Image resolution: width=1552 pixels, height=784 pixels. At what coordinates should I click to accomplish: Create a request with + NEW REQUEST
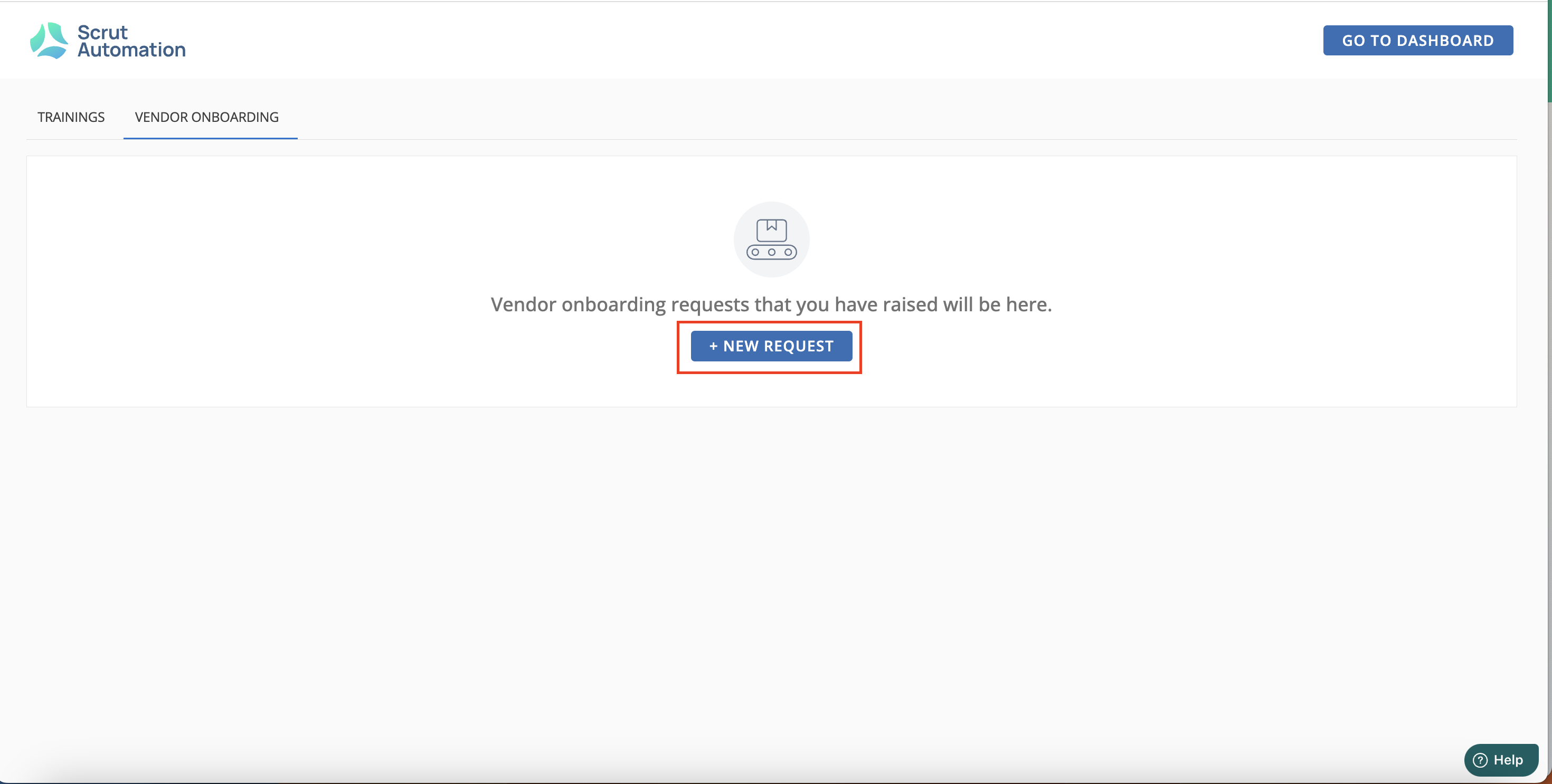point(771,346)
